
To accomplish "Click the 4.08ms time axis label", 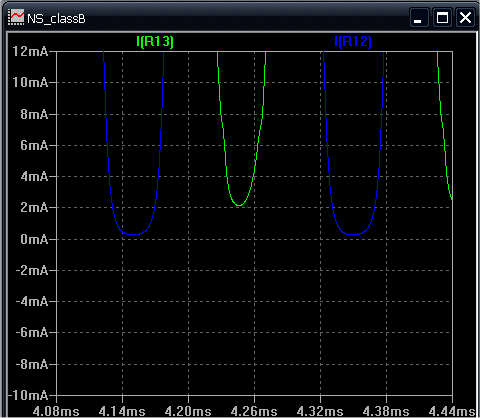I will (56, 411).
